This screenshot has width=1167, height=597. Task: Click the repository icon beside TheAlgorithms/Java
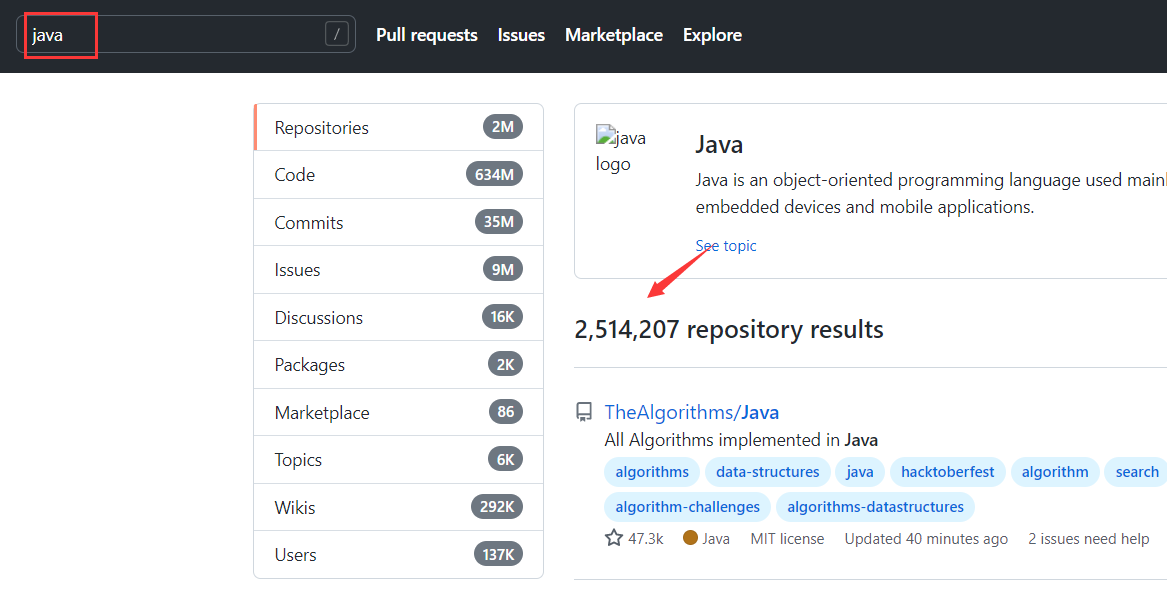coord(584,412)
